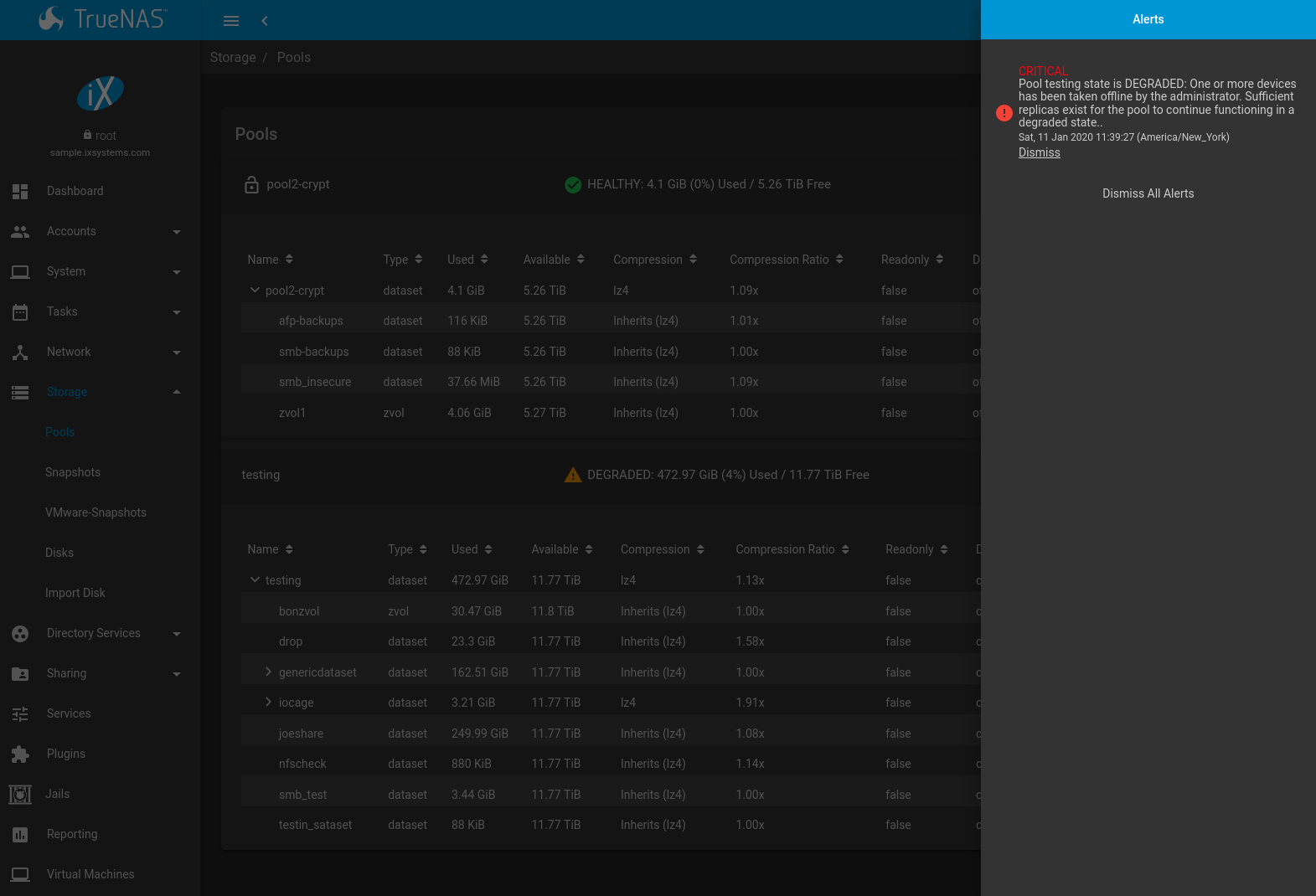Expand the Tasks menu arrow
This screenshot has width=1316, height=896.
(x=177, y=312)
